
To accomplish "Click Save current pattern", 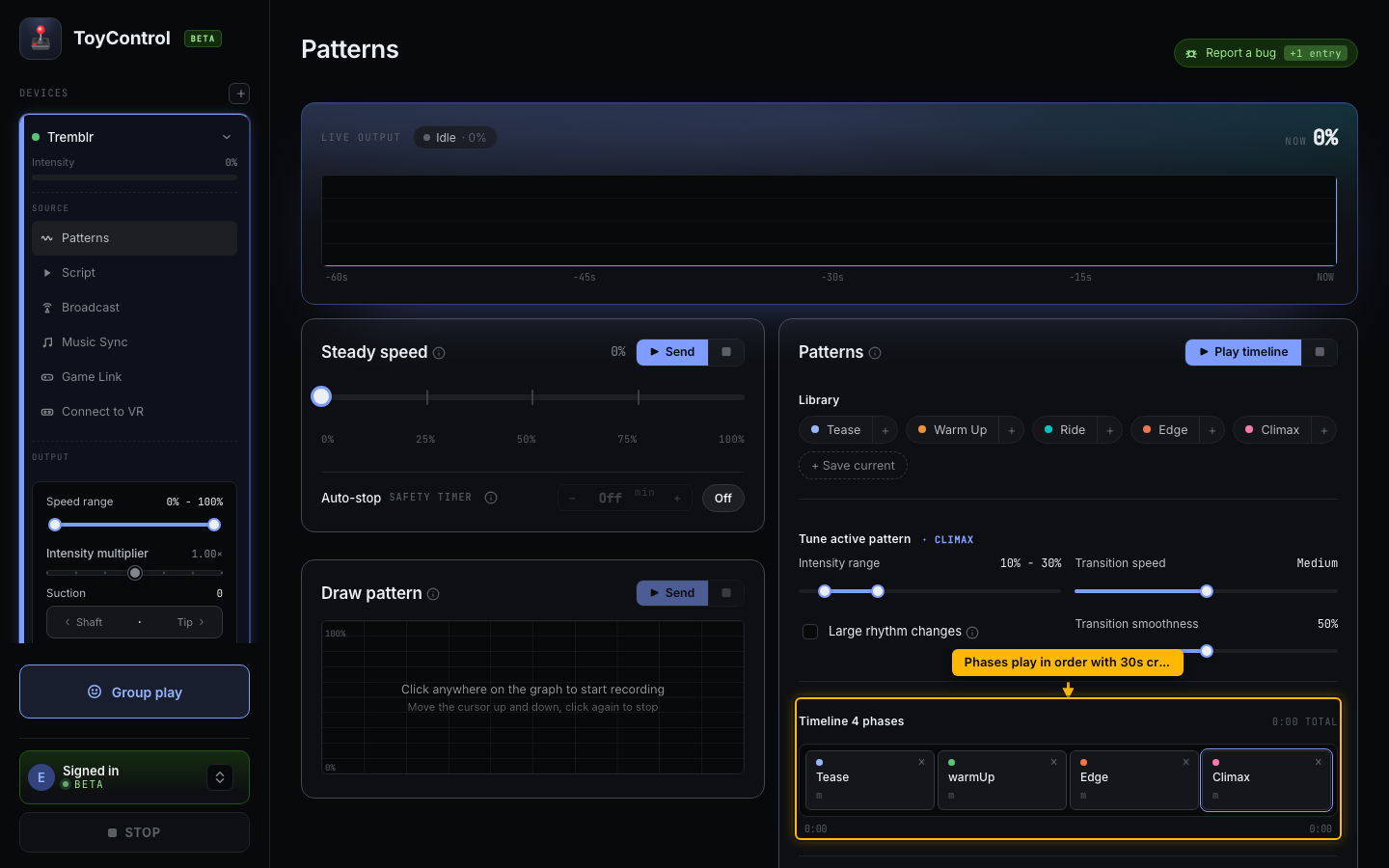I will click(x=853, y=466).
